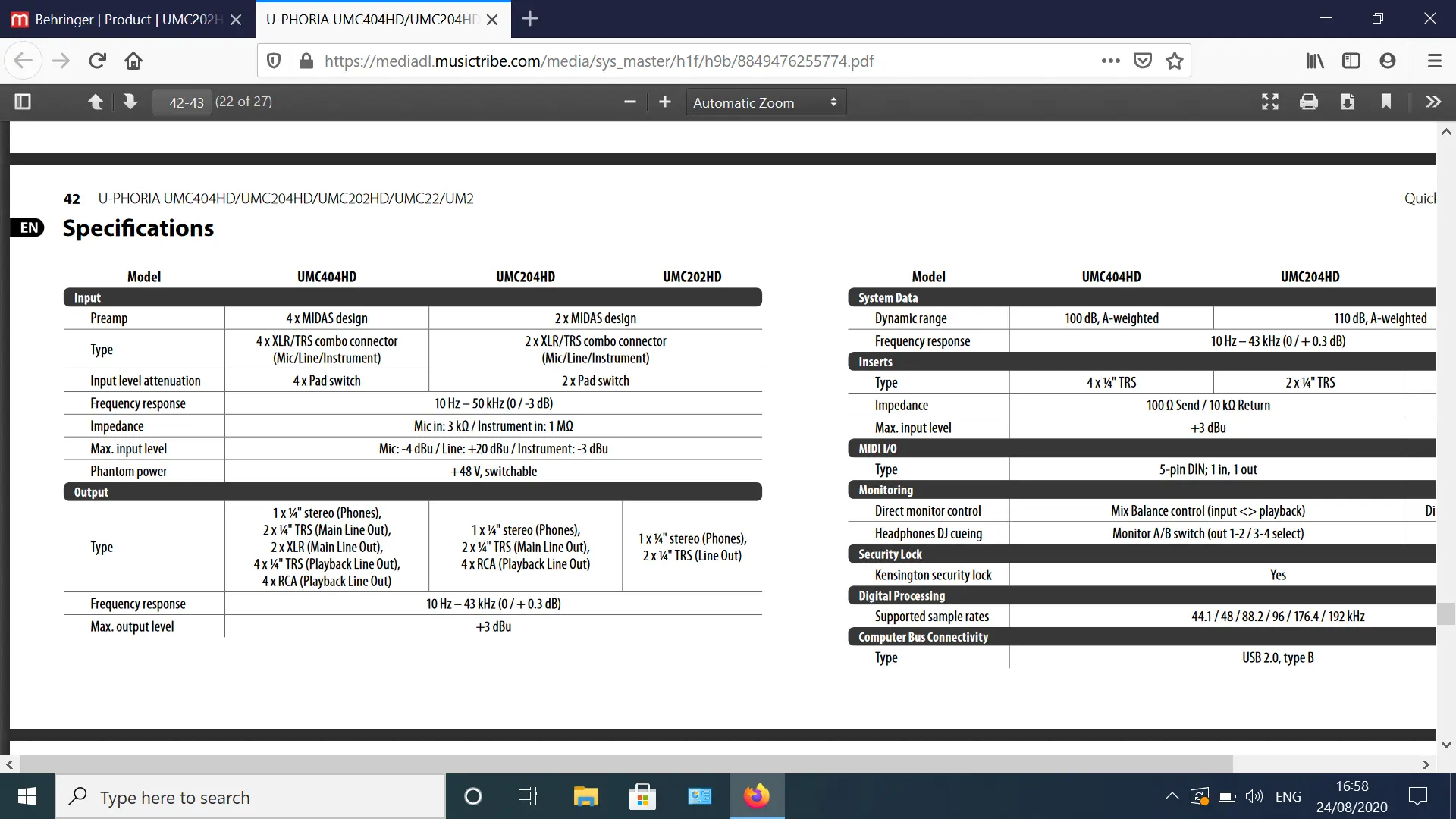Open a new browser tab
Screen dimensions: 1456x819
click(530, 19)
